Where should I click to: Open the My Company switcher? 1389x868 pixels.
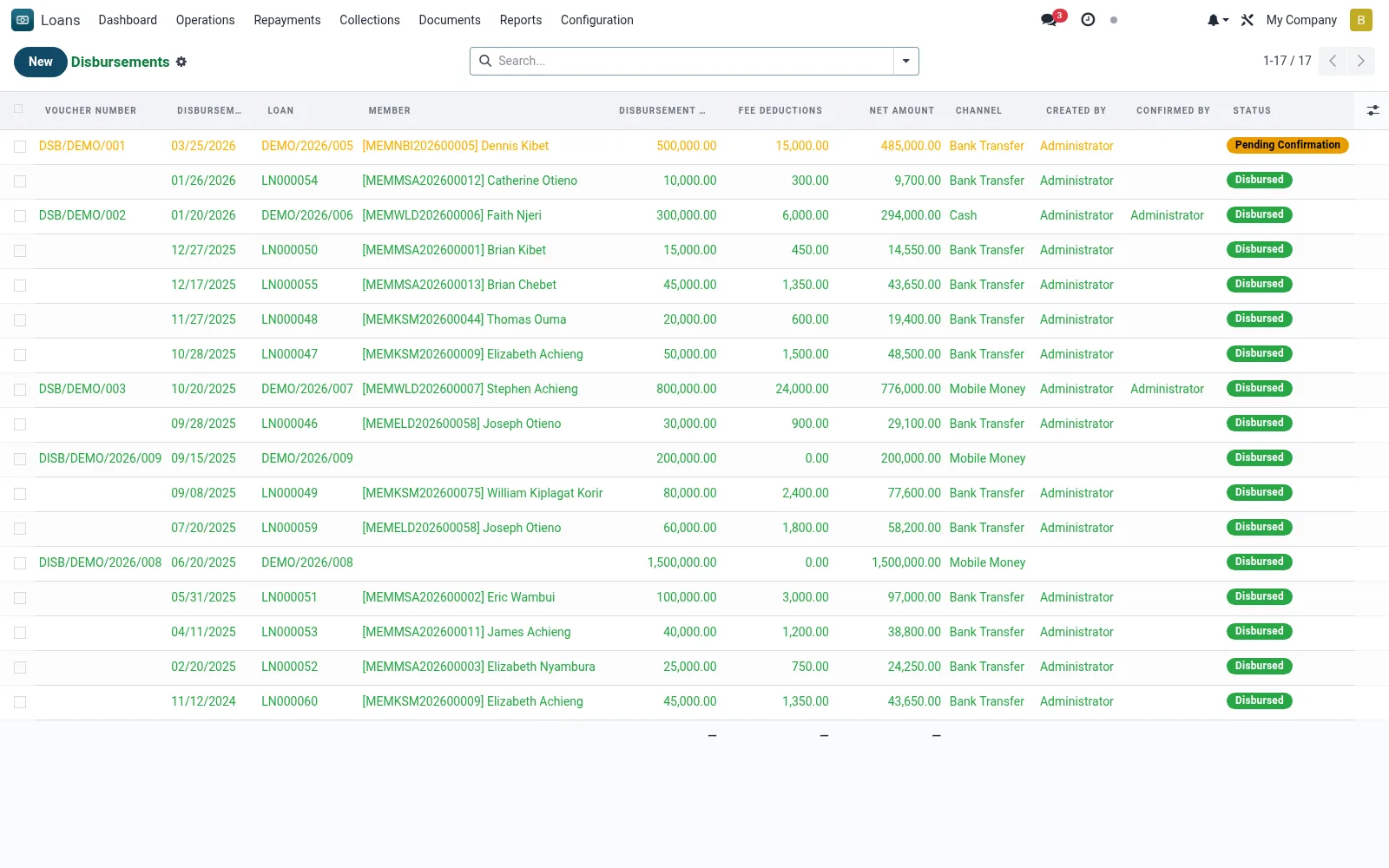[x=1301, y=20]
